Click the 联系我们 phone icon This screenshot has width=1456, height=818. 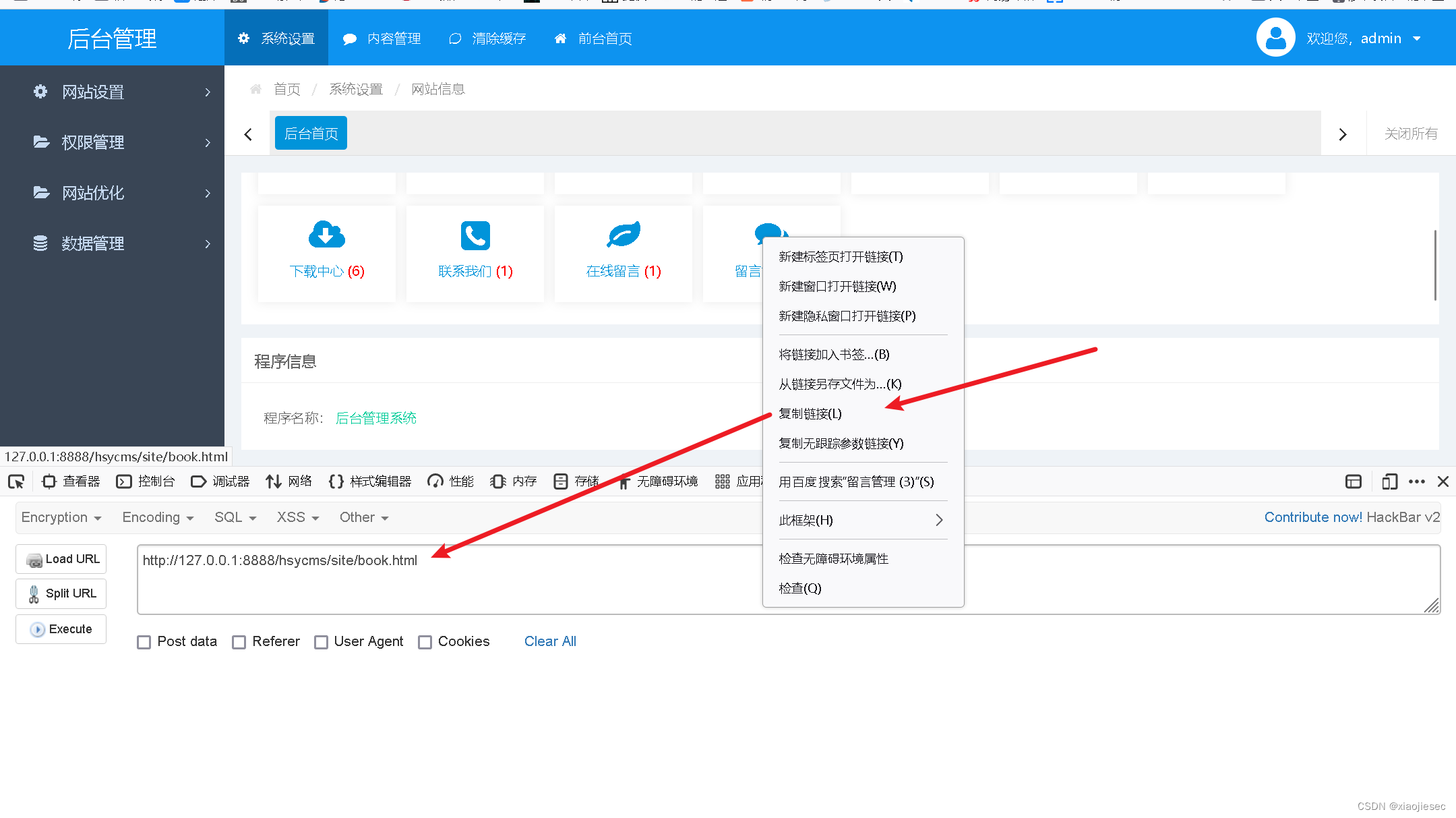475,236
